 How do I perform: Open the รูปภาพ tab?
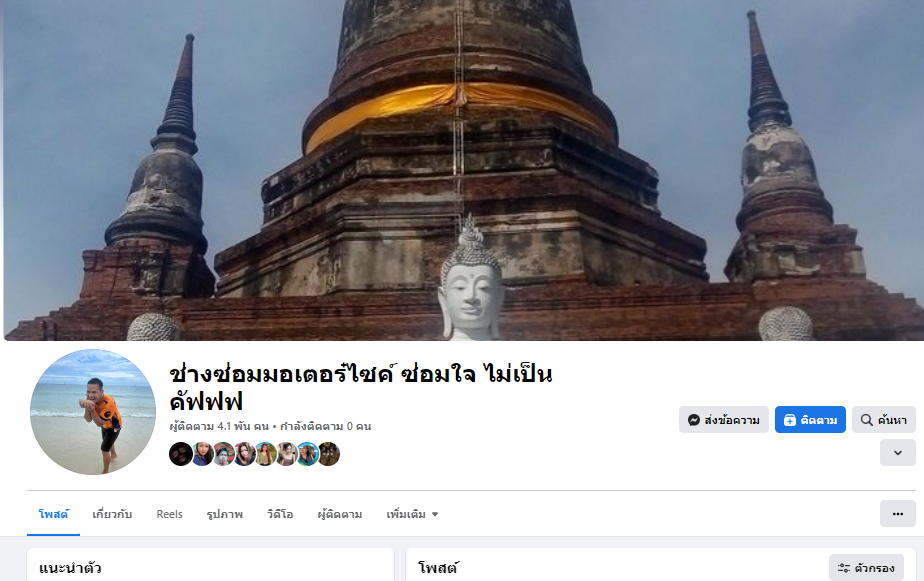[225, 514]
